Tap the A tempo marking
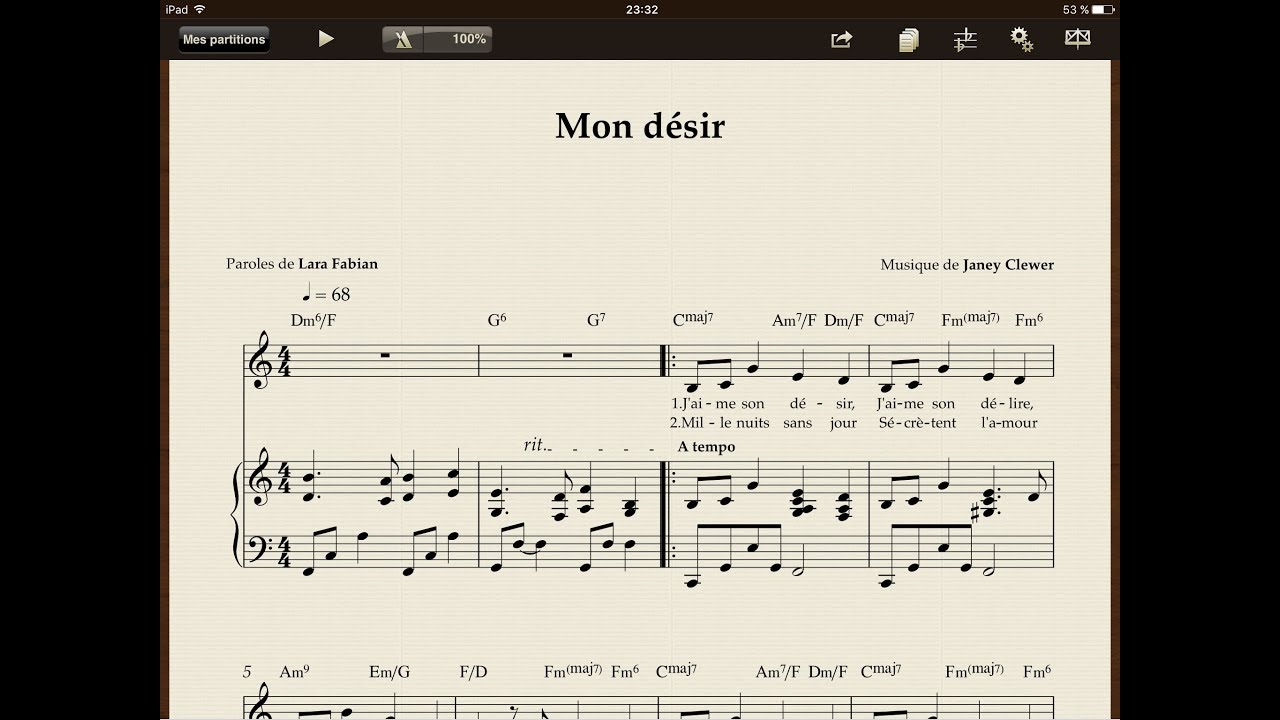1280x720 pixels. tap(706, 447)
